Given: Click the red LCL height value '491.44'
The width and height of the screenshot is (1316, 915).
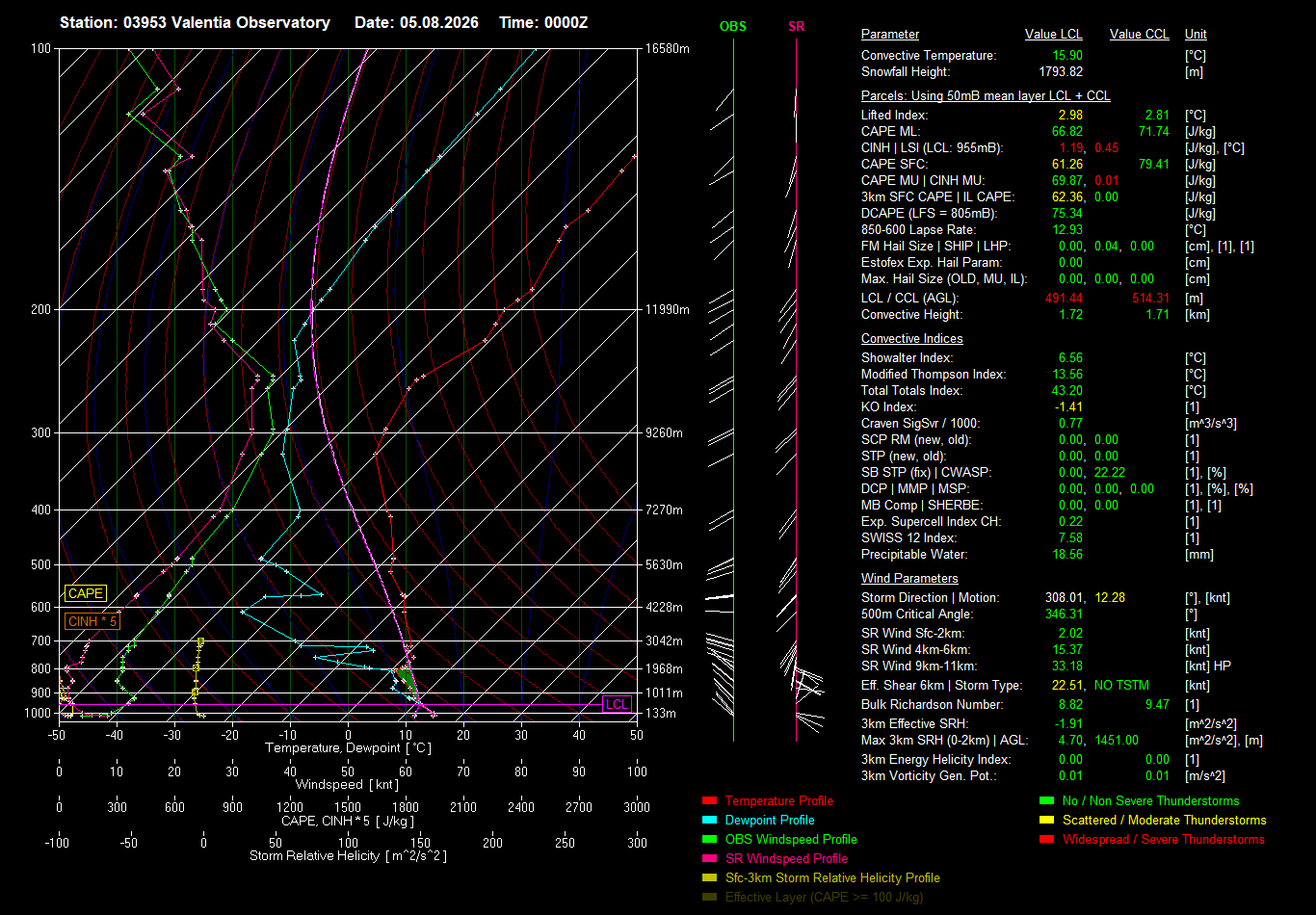Looking at the screenshot, I should pos(1065,299).
